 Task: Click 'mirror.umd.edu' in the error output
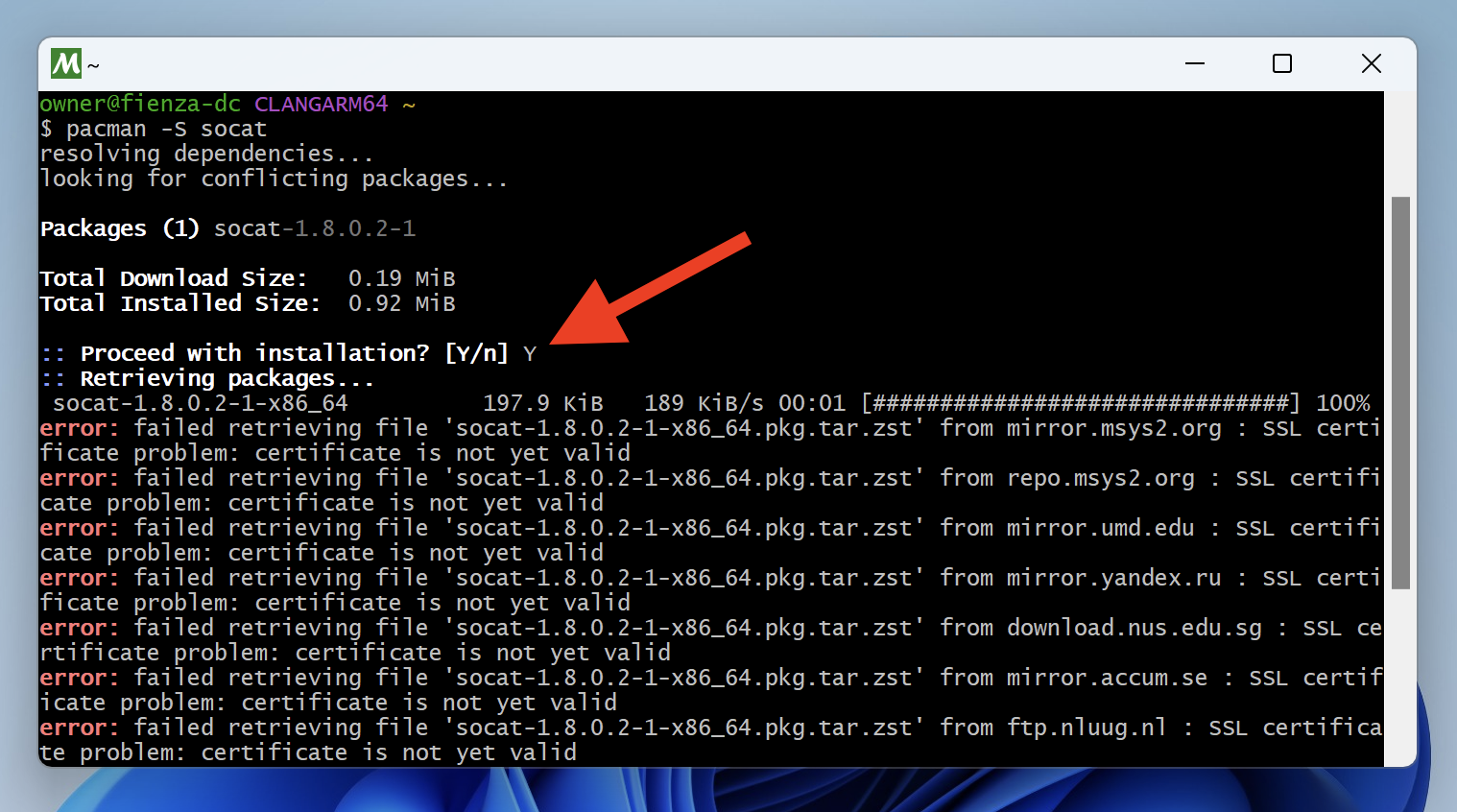[x=1100, y=528]
